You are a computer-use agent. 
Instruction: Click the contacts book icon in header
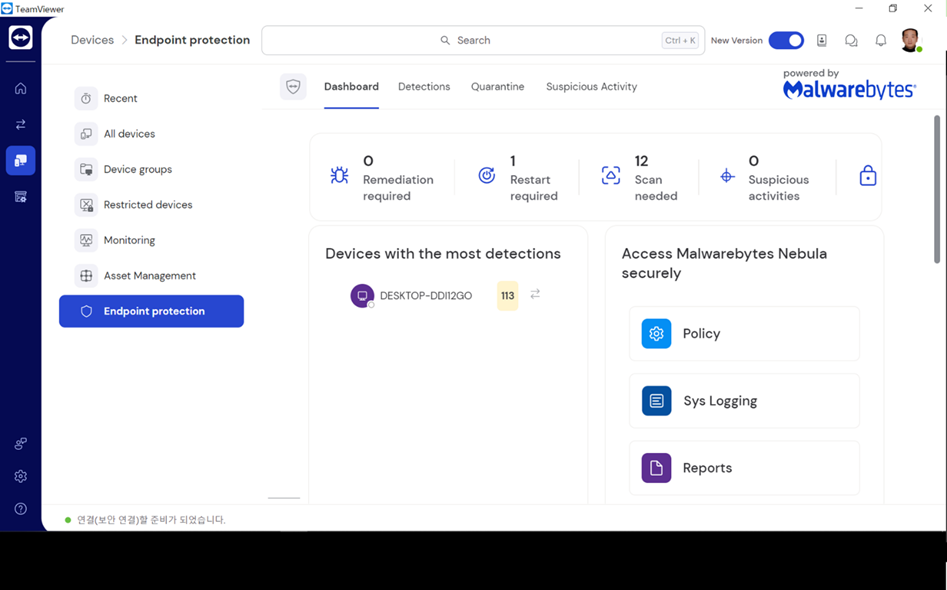point(822,40)
